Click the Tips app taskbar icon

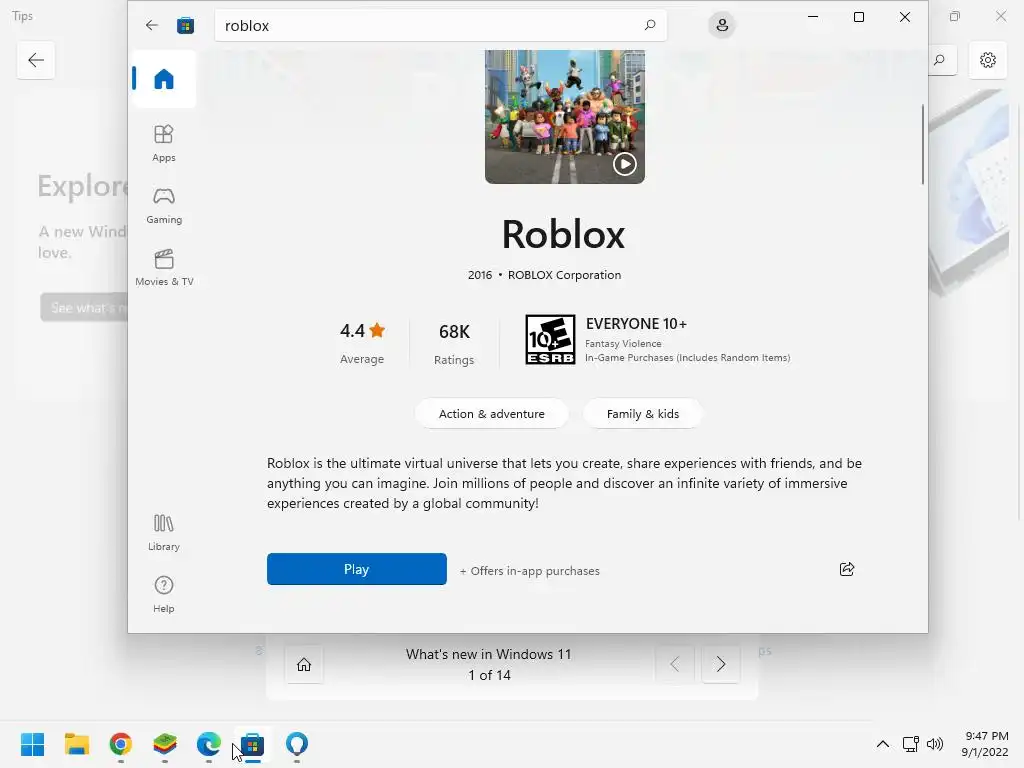click(296, 744)
